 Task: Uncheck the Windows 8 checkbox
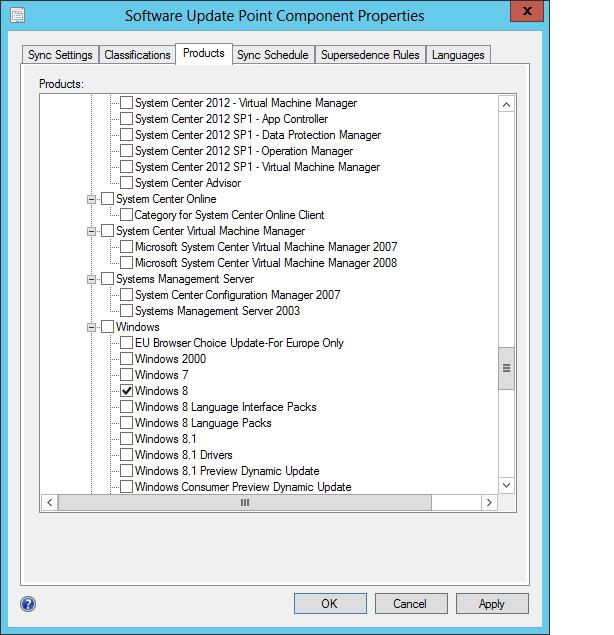point(126,390)
